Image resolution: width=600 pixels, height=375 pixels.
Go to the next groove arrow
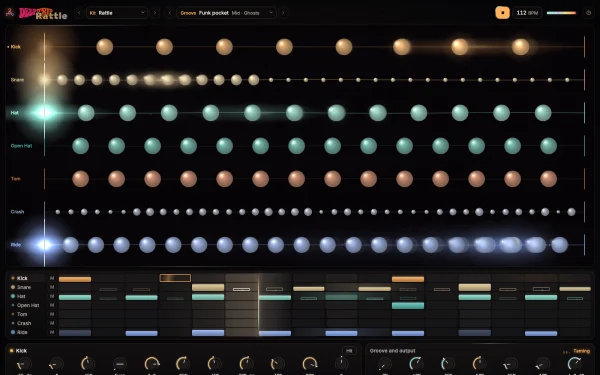click(x=283, y=13)
